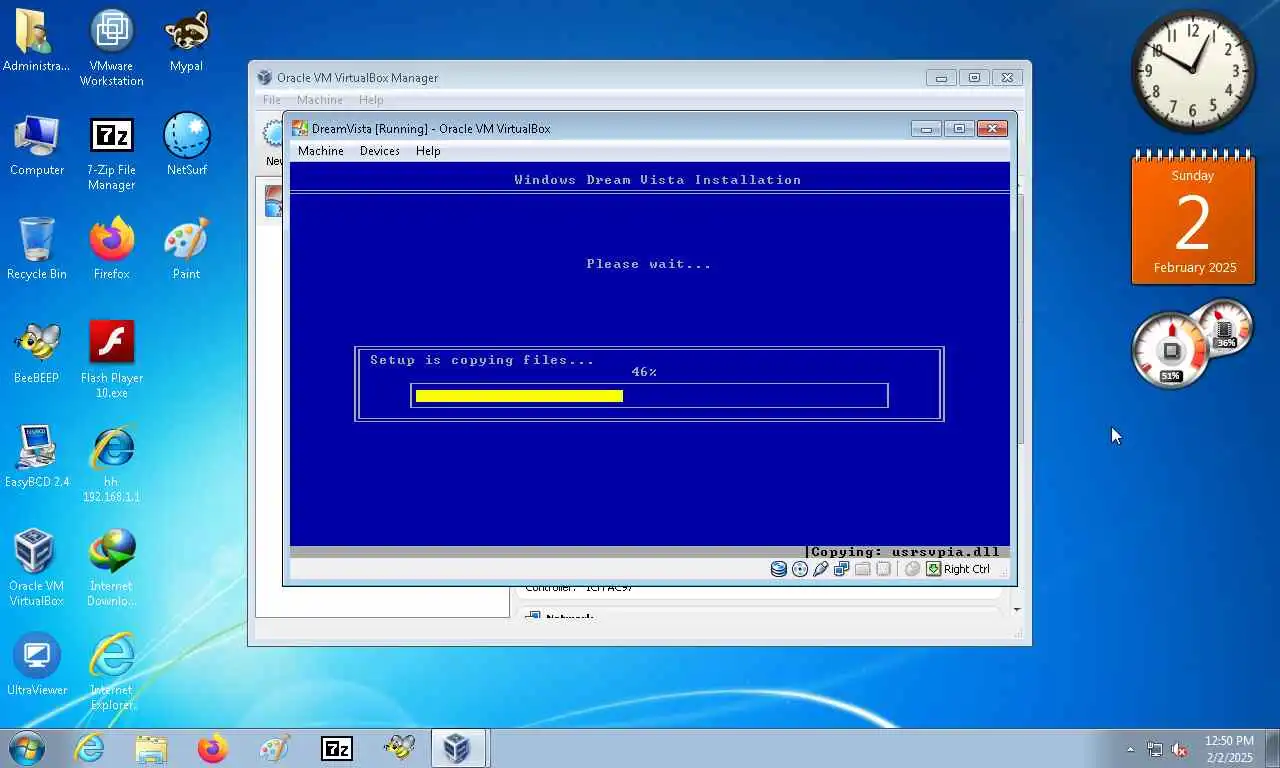This screenshot has height=768, width=1280.
Task: Close the DreamVista VirtualBox window
Action: 992,129
